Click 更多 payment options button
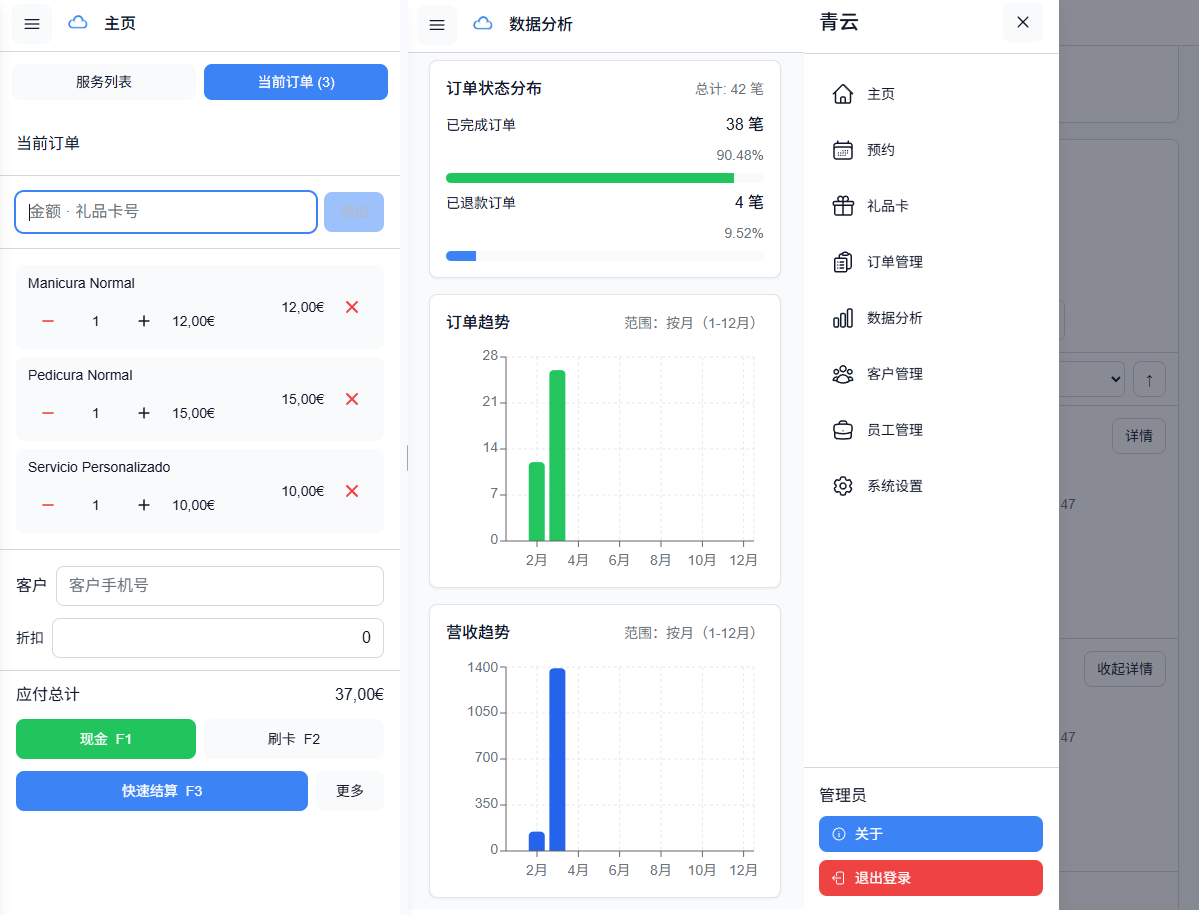Screen dimensions: 1199x918 click(350, 791)
